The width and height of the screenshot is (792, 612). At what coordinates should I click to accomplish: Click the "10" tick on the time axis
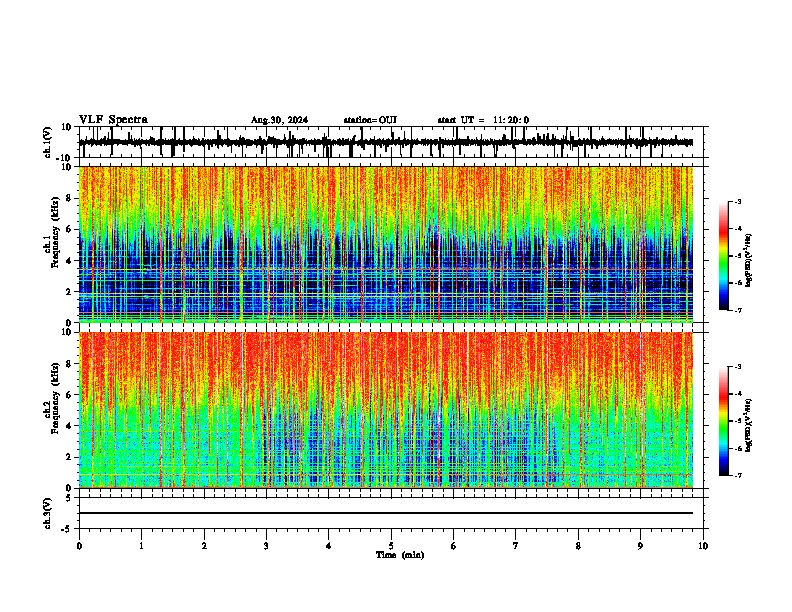[703, 546]
